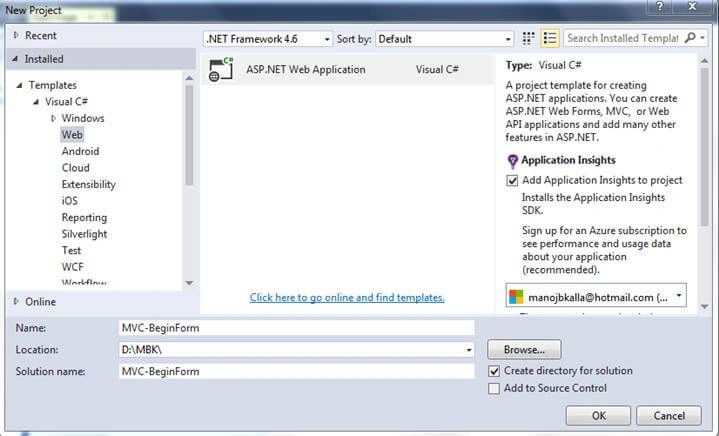Image resolution: width=719 pixels, height=436 pixels.
Task: Select the Reporting template category
Action: 84,217
